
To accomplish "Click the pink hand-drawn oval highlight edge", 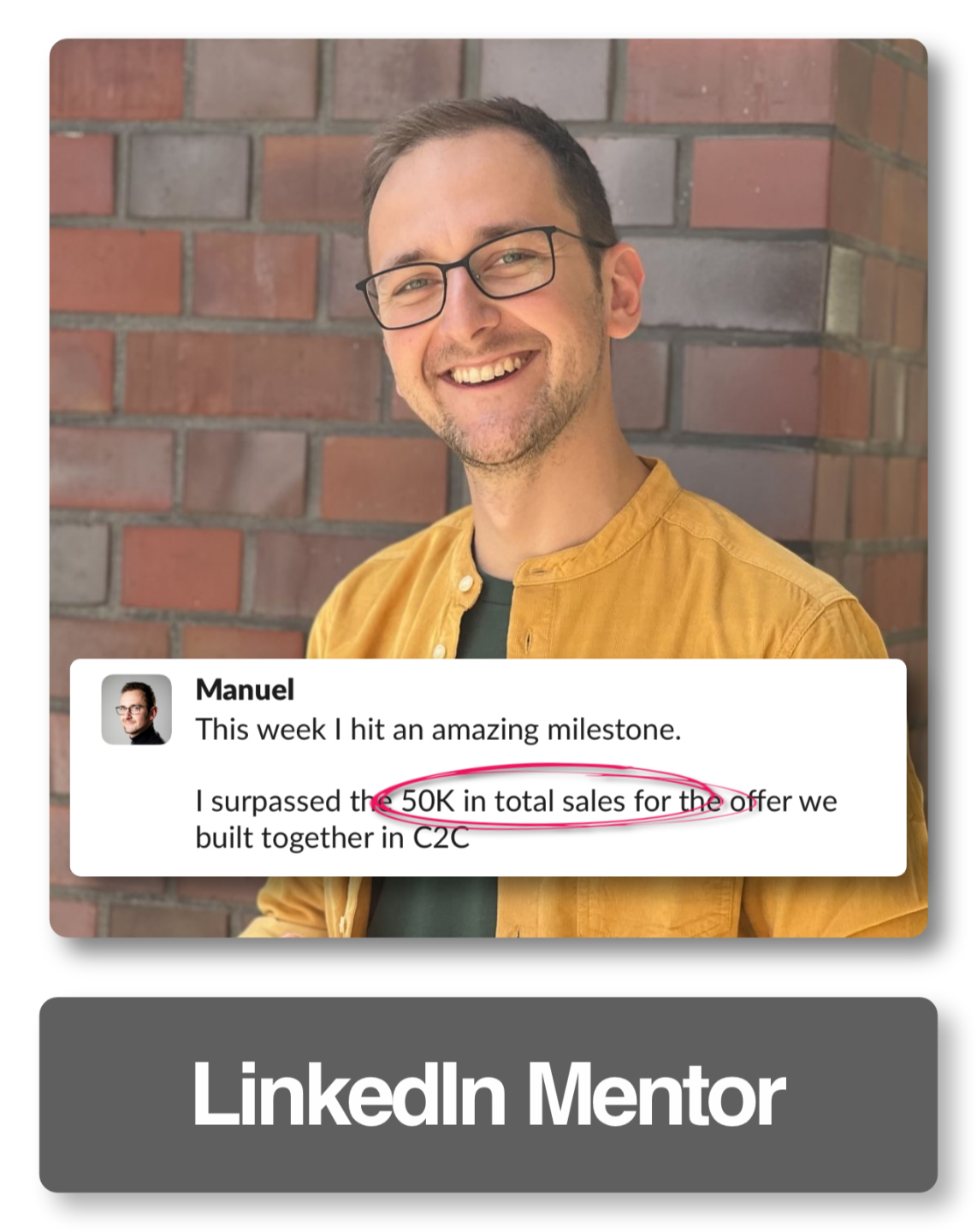I will (x=548, y=767).
